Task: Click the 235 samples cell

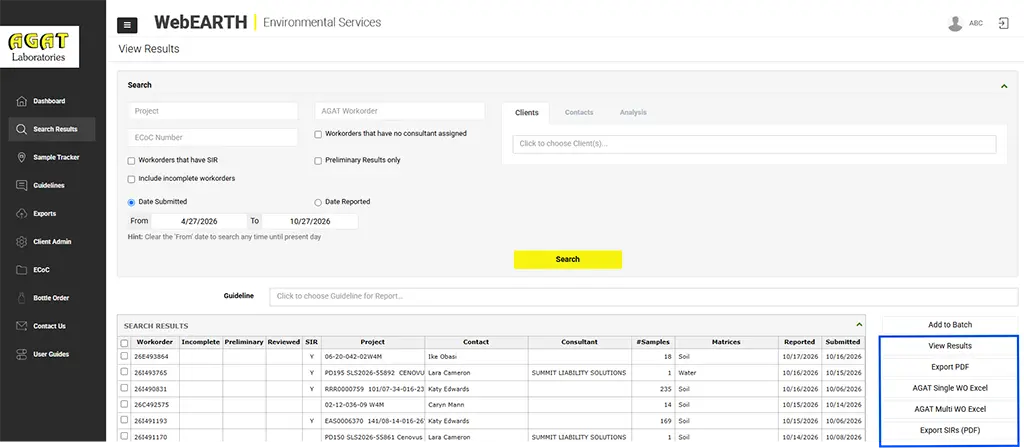Action: [x=654, y=389]
